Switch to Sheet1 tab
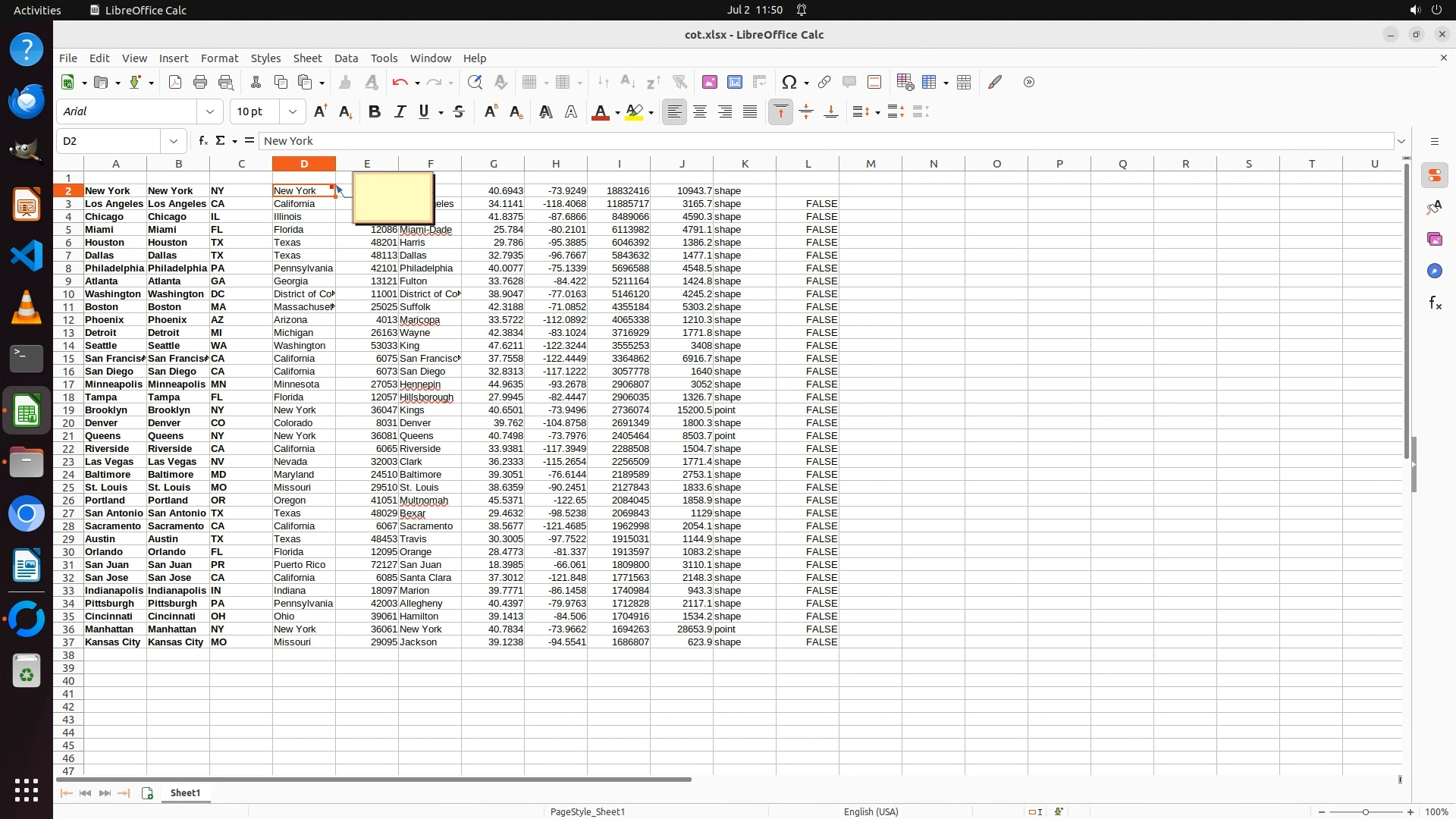The height and width of the screenshot is (819, 1456). point(185,793)
